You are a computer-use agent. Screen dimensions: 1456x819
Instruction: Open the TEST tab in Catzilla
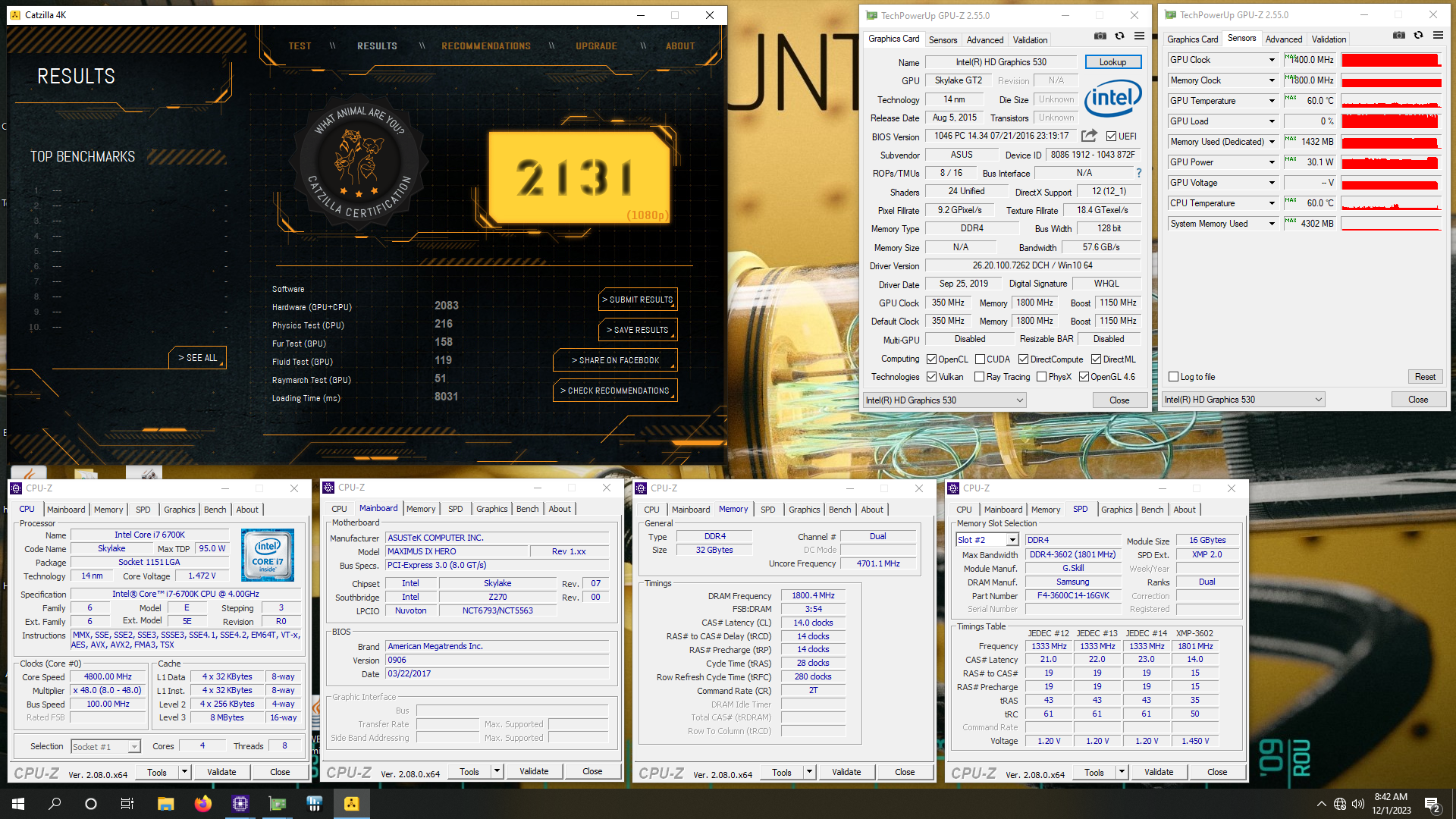300,46
